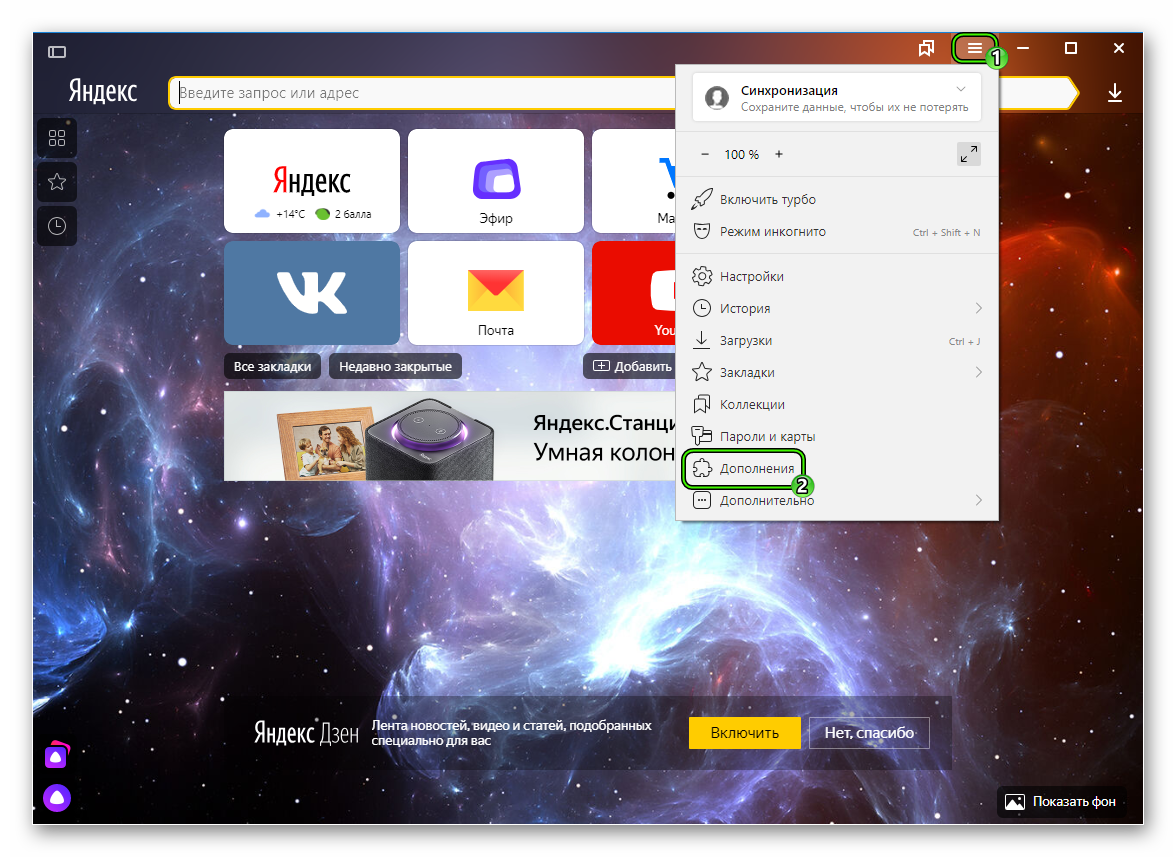Enable turbo mode in menu
Image resolution: width=1176 pixels, height=857 pixels.
coord(768,200)
